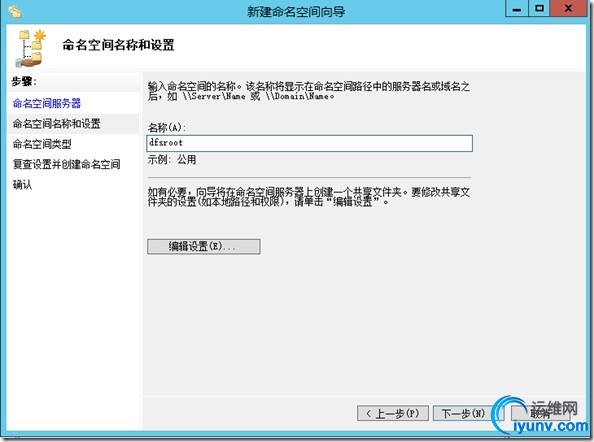Click the text mentioning \\Server\Name

click(x=308, y=91)
